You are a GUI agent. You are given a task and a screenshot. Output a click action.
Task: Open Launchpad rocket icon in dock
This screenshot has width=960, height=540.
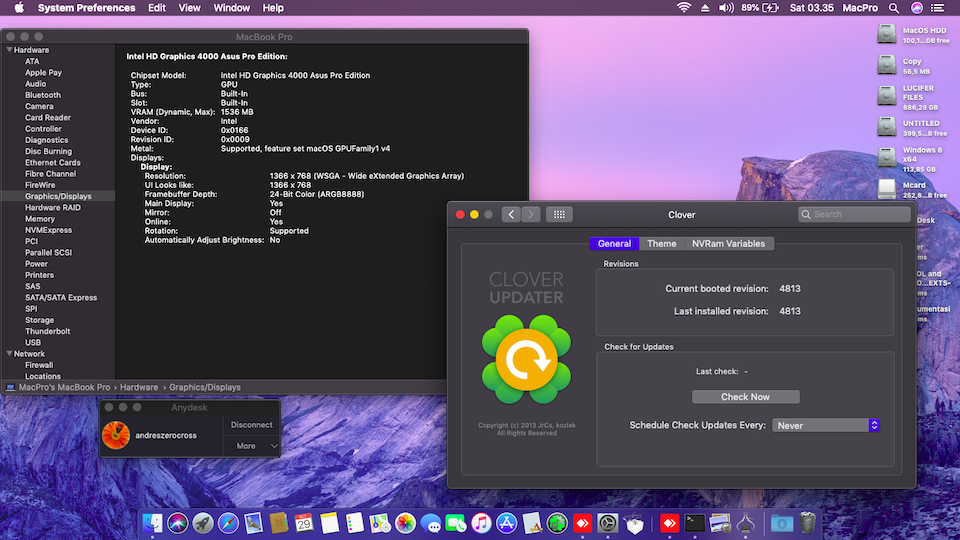[x=203, y=523]
